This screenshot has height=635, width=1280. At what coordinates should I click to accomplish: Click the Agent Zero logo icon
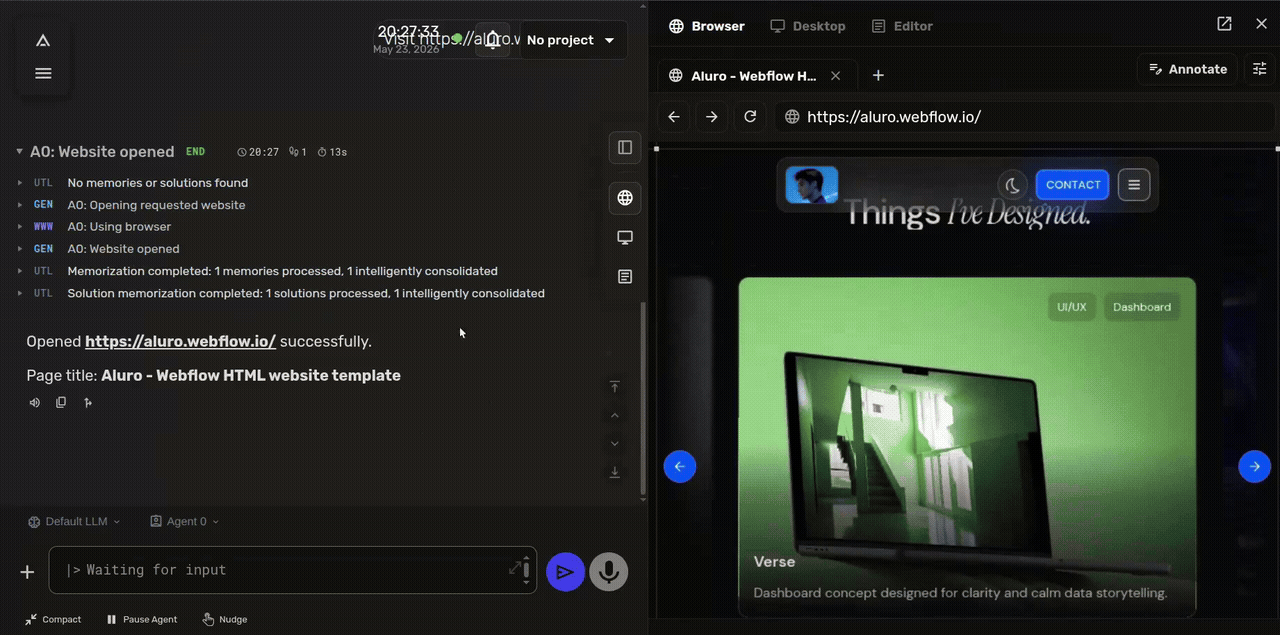(x=43, y=41)
